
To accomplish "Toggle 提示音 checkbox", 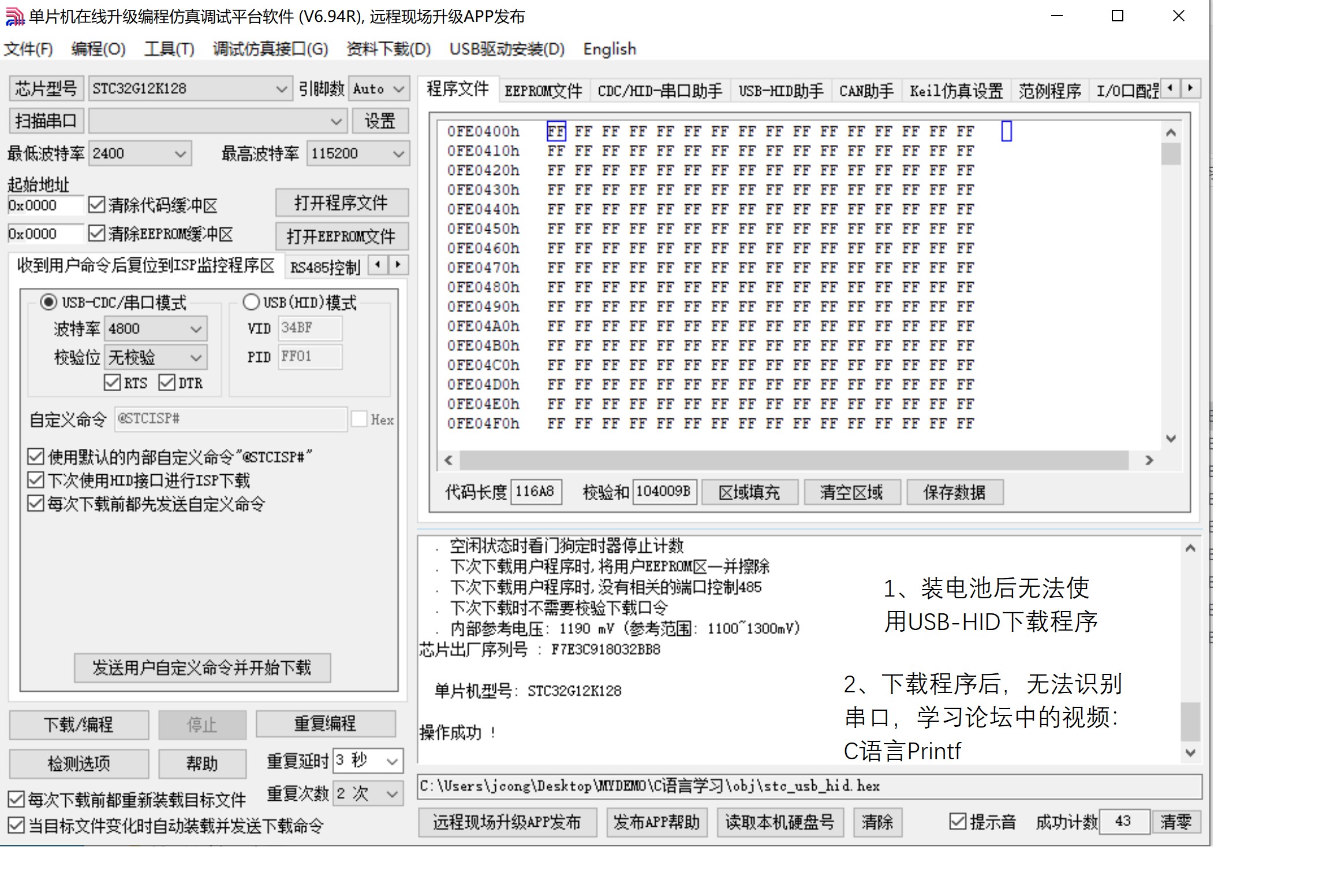I will point(958,821).
